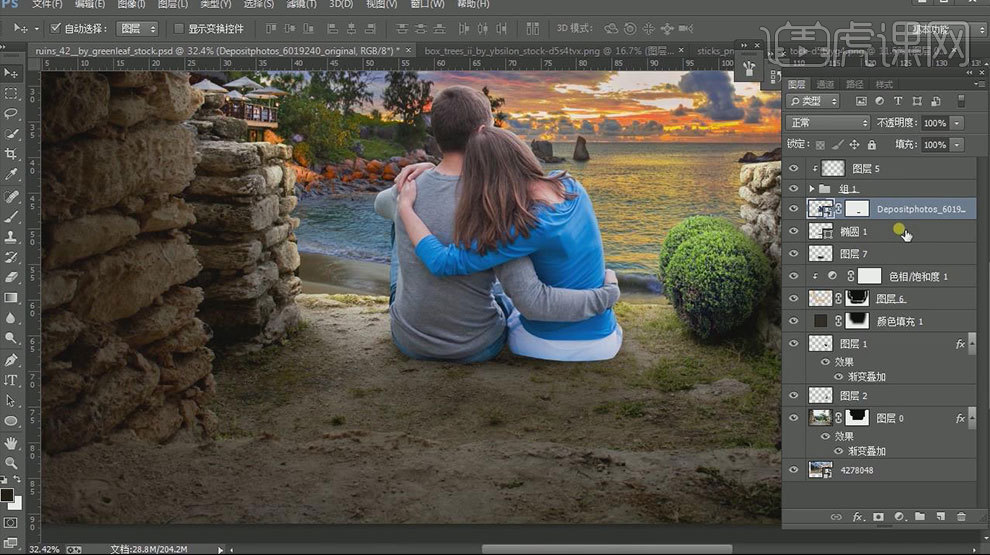This screenshot has height=555, width=990.
Task: Hide the 4278048 layer
Action: (x=794, y=470)
